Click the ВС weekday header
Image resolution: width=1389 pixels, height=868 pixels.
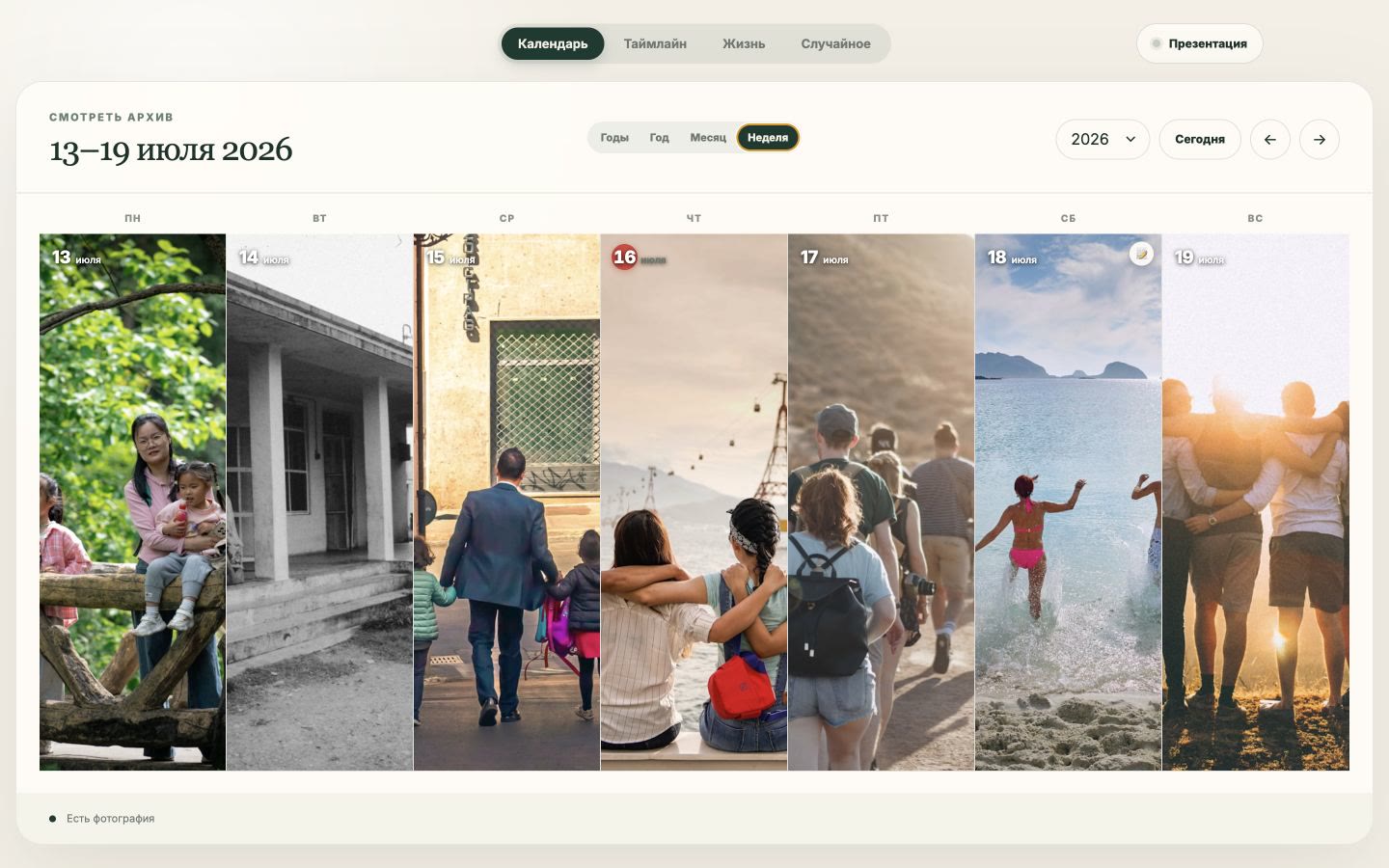point(1255,218)
